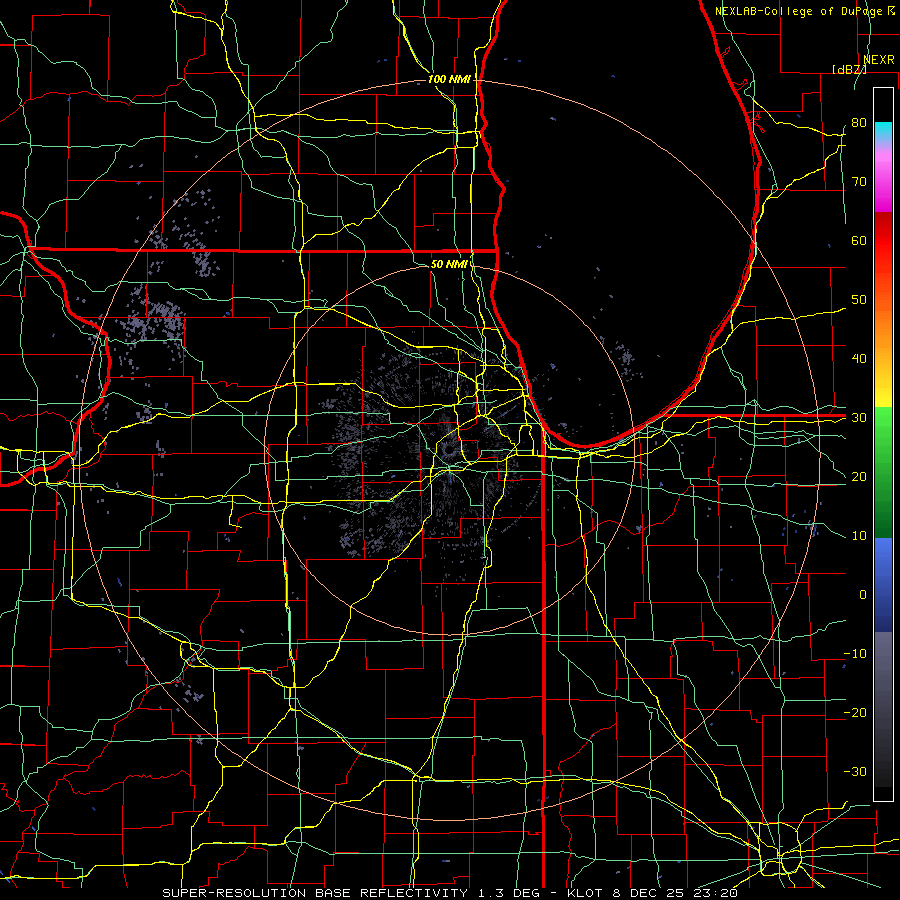Pick the cyan segment at the color bar top

883,131
